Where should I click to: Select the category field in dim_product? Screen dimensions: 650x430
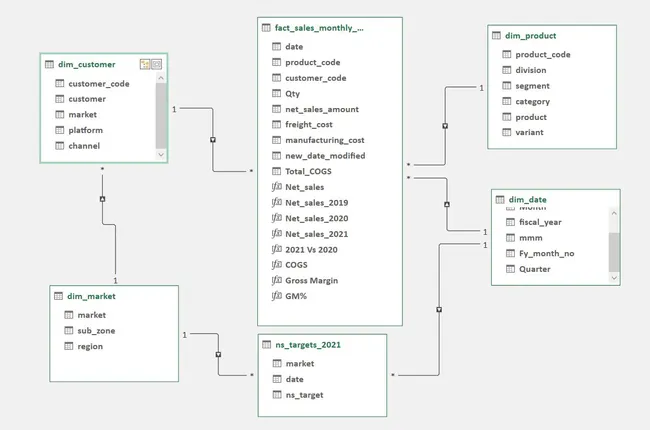click(x=532, y=102)
